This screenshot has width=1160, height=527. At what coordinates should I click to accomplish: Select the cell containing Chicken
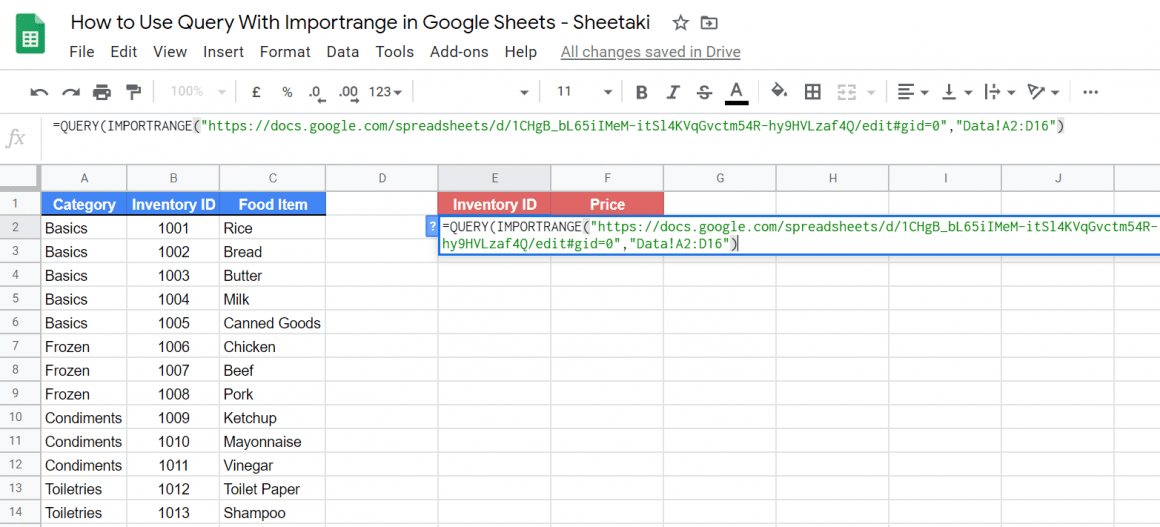273,346
